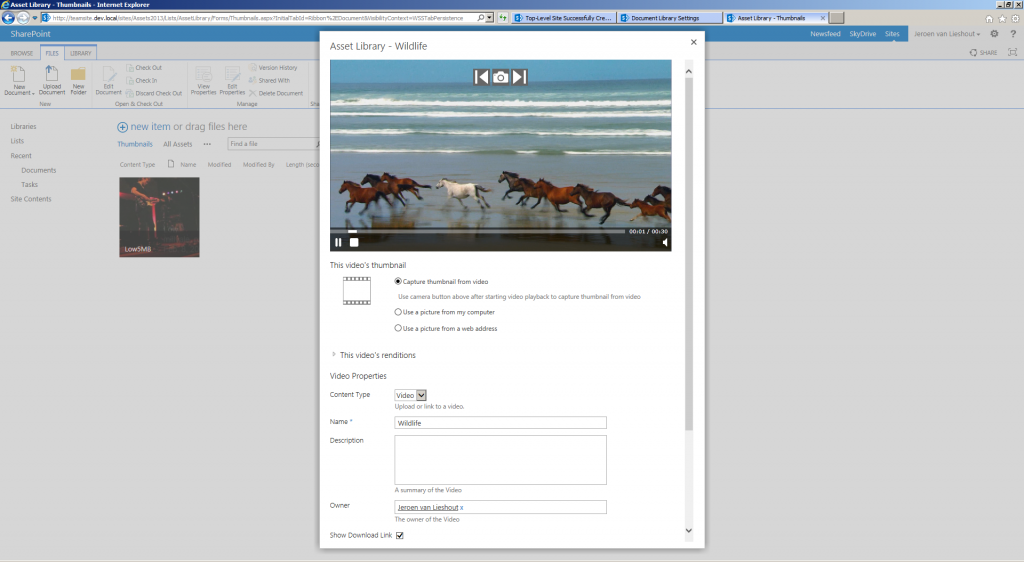Switch to the BROWSE ribbon tab
Screen dimensions: 1024x562
[x=22, y=53]
